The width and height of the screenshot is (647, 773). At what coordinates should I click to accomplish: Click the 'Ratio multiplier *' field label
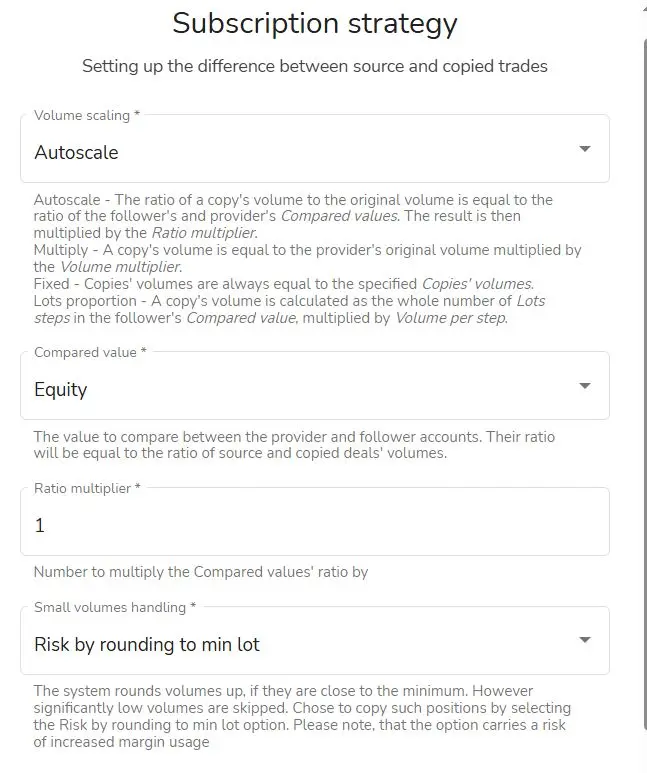pyautogui.click(x=87, y=488)
